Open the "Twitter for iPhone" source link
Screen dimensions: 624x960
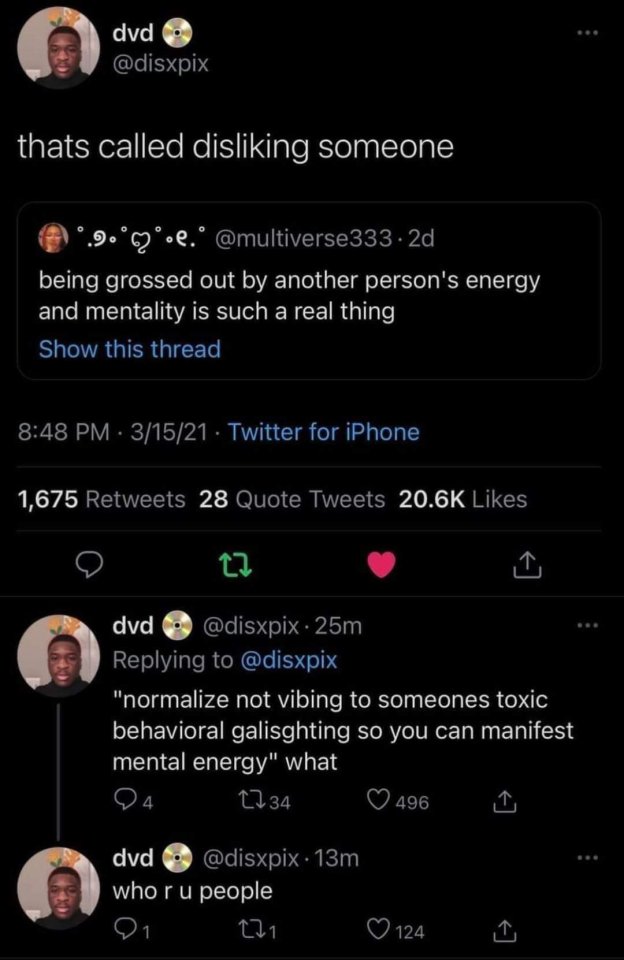point(324,432)
